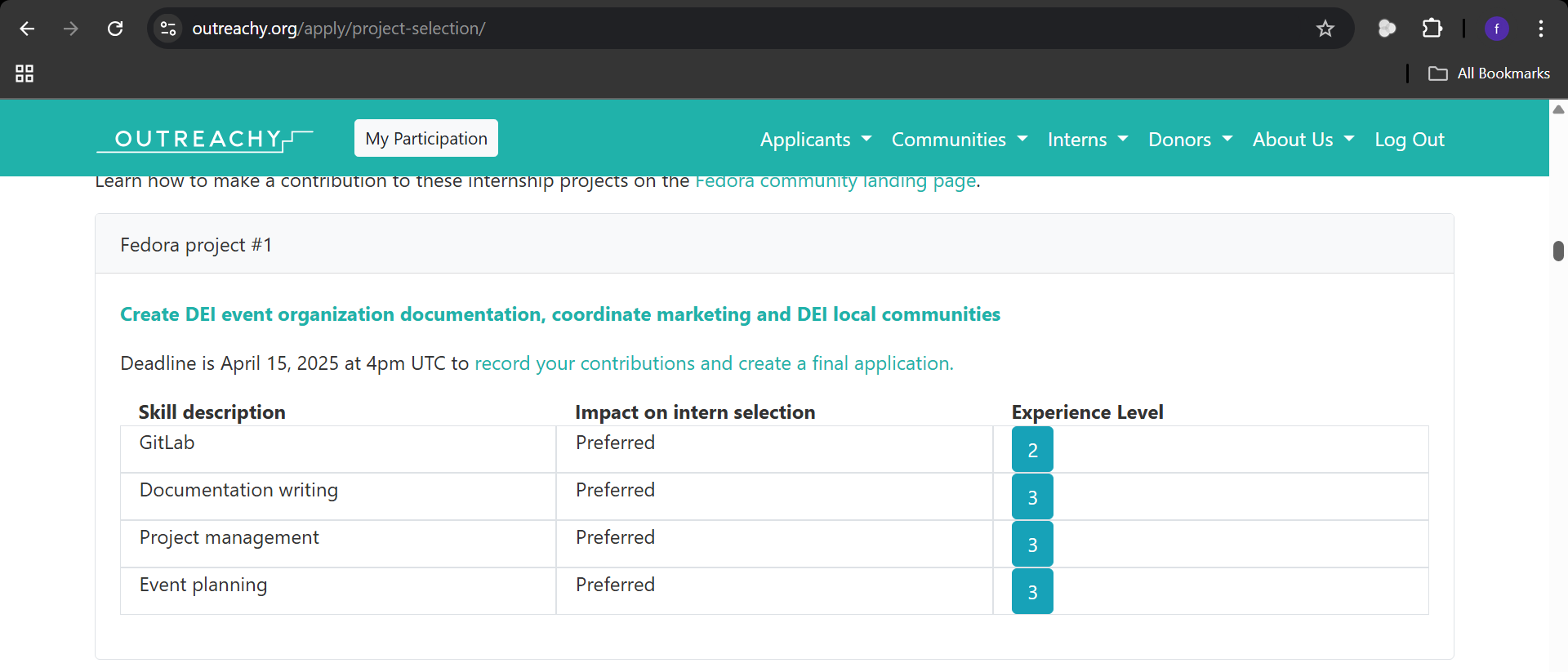Open the Create DEI event organization project title
This screenshot has height=672, width=1568.
560,314
